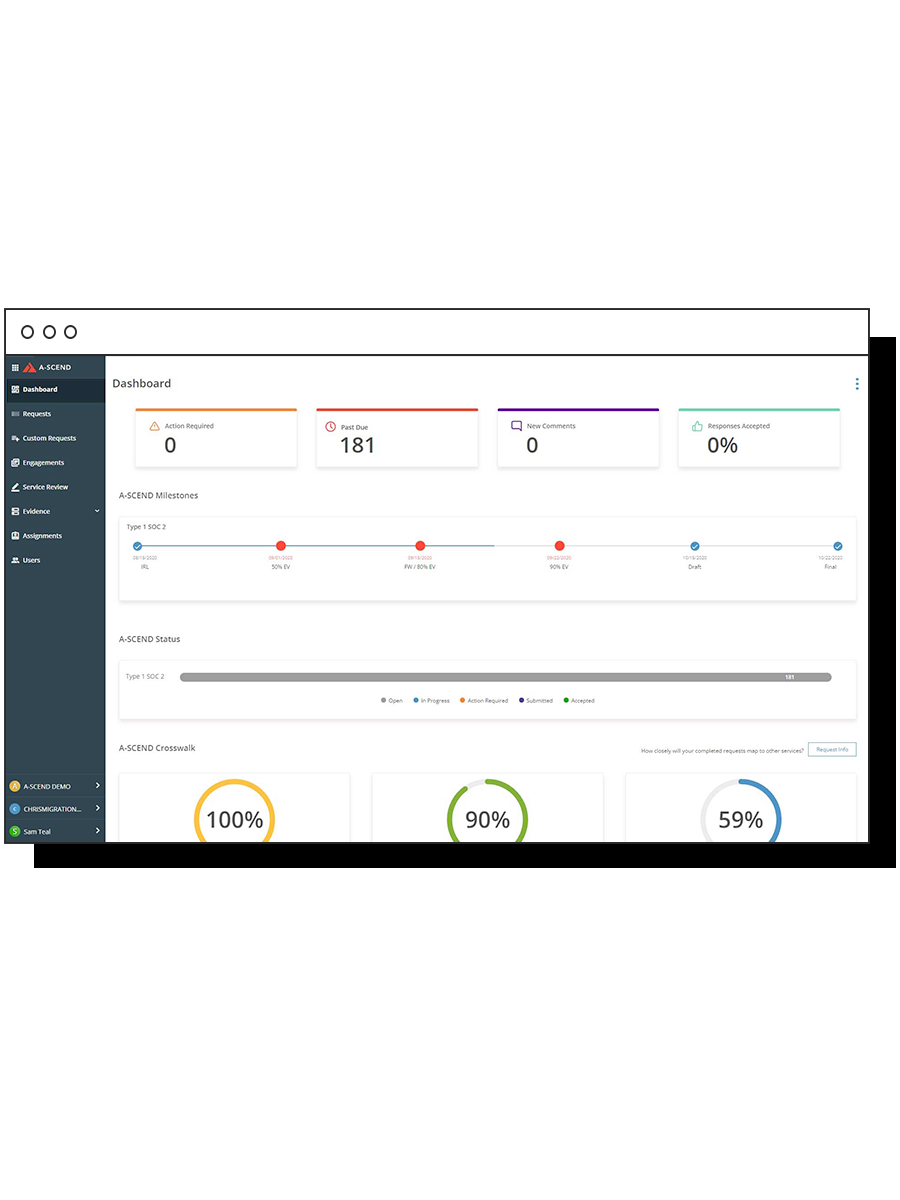This screenshot has height=1200, width=900.
Task: Open the Past Due 181 card
Action: 397,437
